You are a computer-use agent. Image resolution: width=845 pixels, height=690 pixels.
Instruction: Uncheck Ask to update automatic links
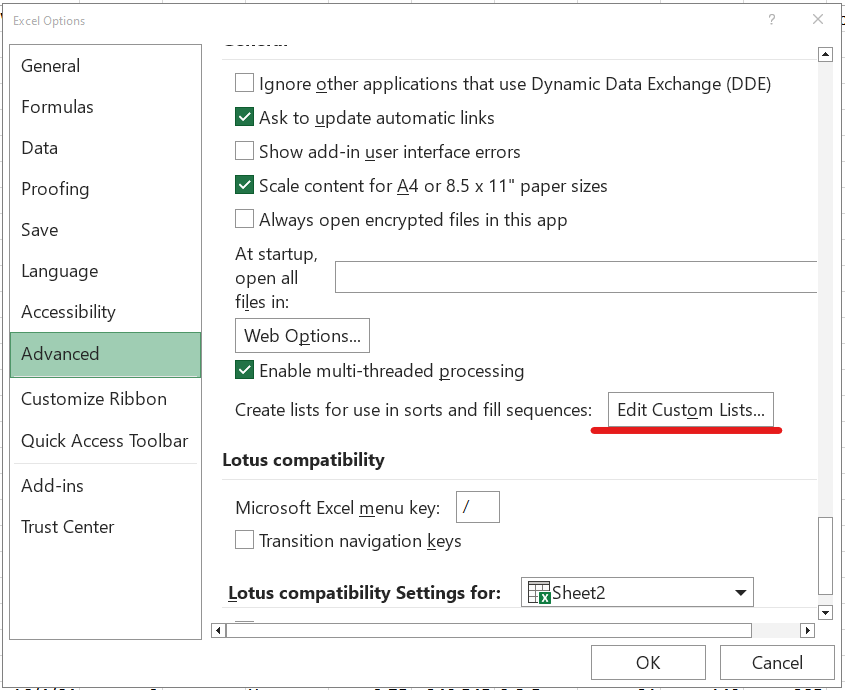click(244, 118)
